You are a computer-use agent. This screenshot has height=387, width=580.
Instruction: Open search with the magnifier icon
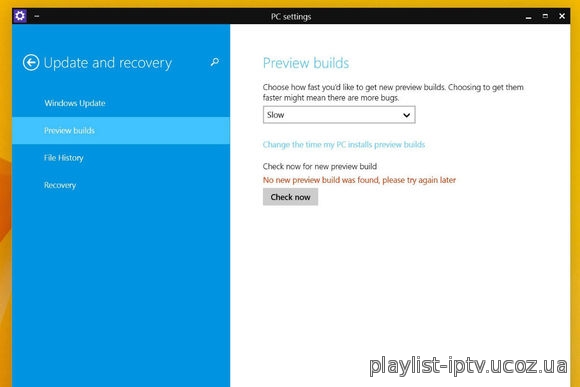pos(215,62)
